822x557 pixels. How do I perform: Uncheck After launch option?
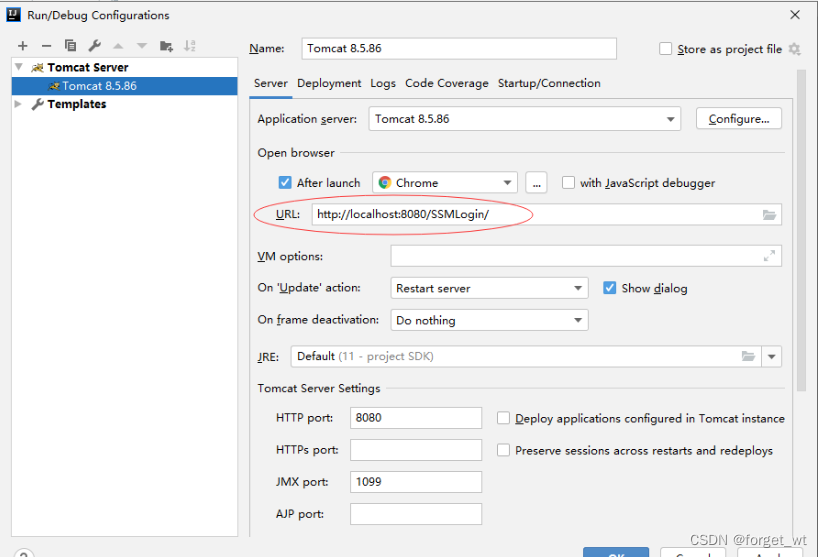(x=285, y=183)
